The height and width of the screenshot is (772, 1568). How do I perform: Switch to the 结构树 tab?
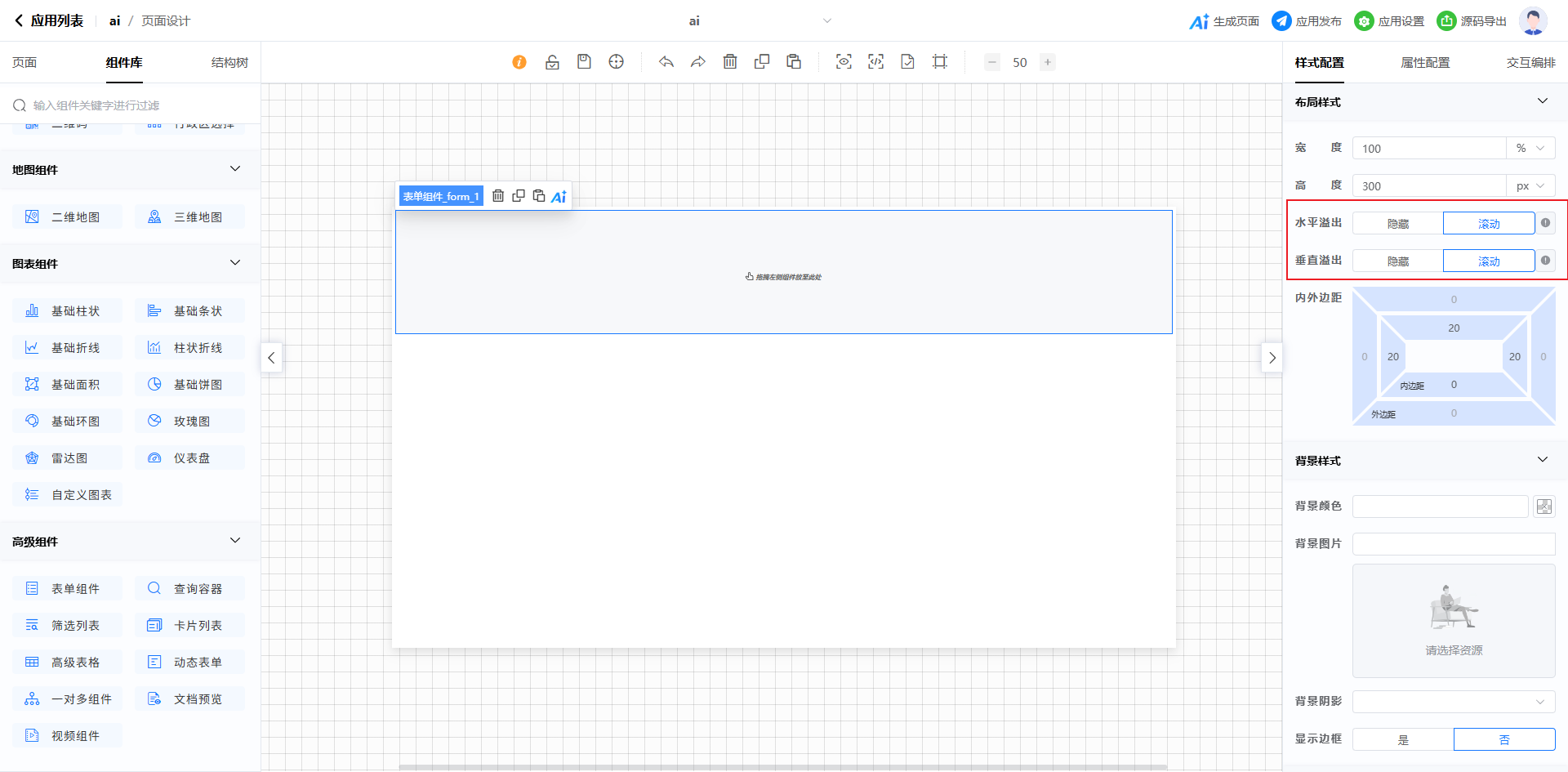point(229,63)
